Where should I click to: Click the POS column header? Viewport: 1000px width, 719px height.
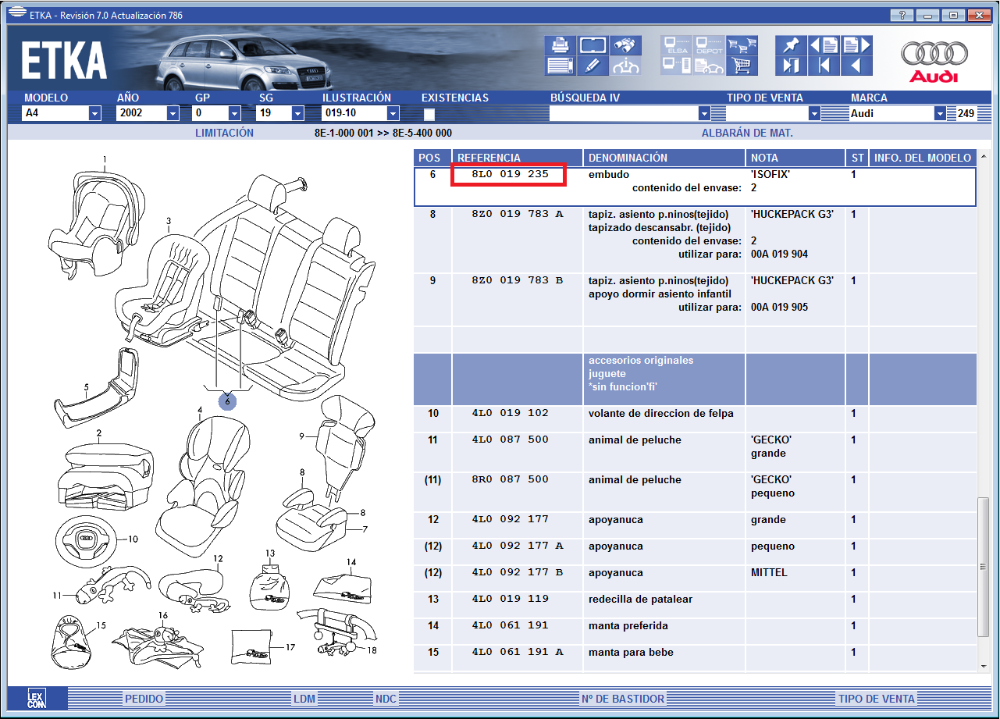pyautogui.click(x=432, y=158)
